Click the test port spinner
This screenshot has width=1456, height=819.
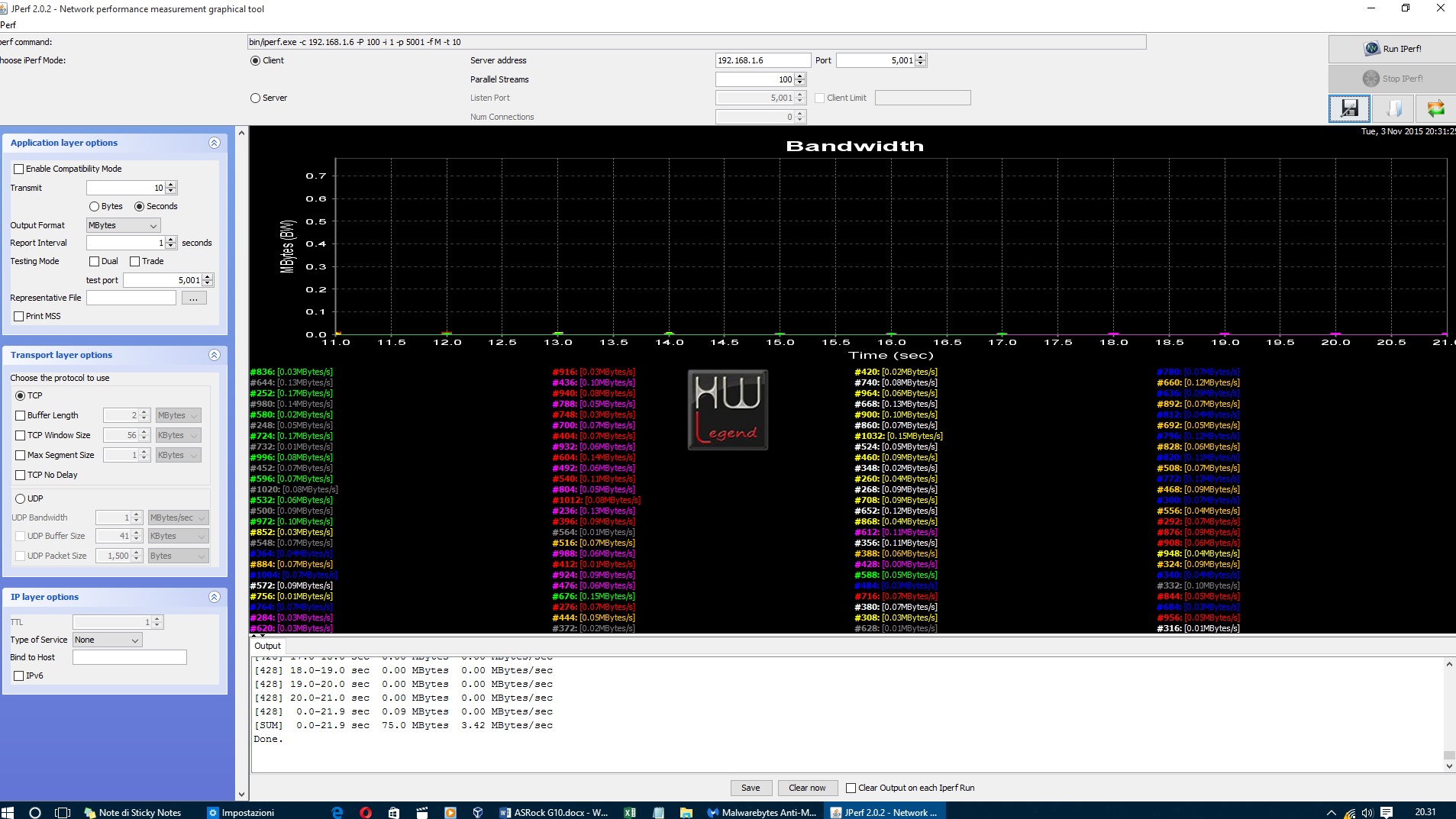click(168, 280)
